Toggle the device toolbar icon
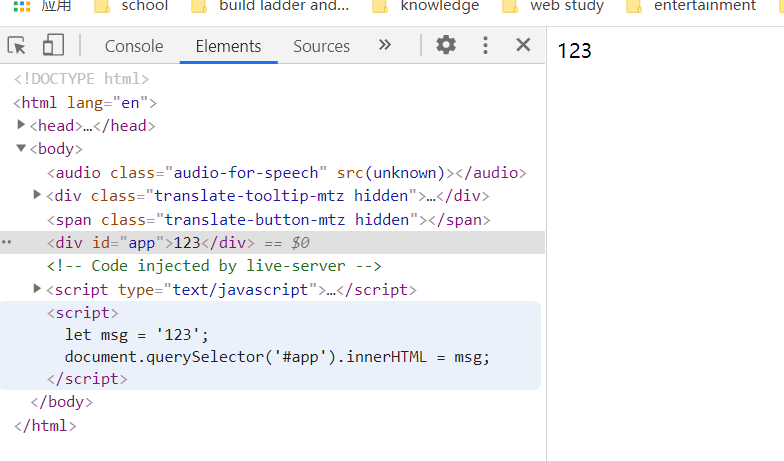 [53, 45]
